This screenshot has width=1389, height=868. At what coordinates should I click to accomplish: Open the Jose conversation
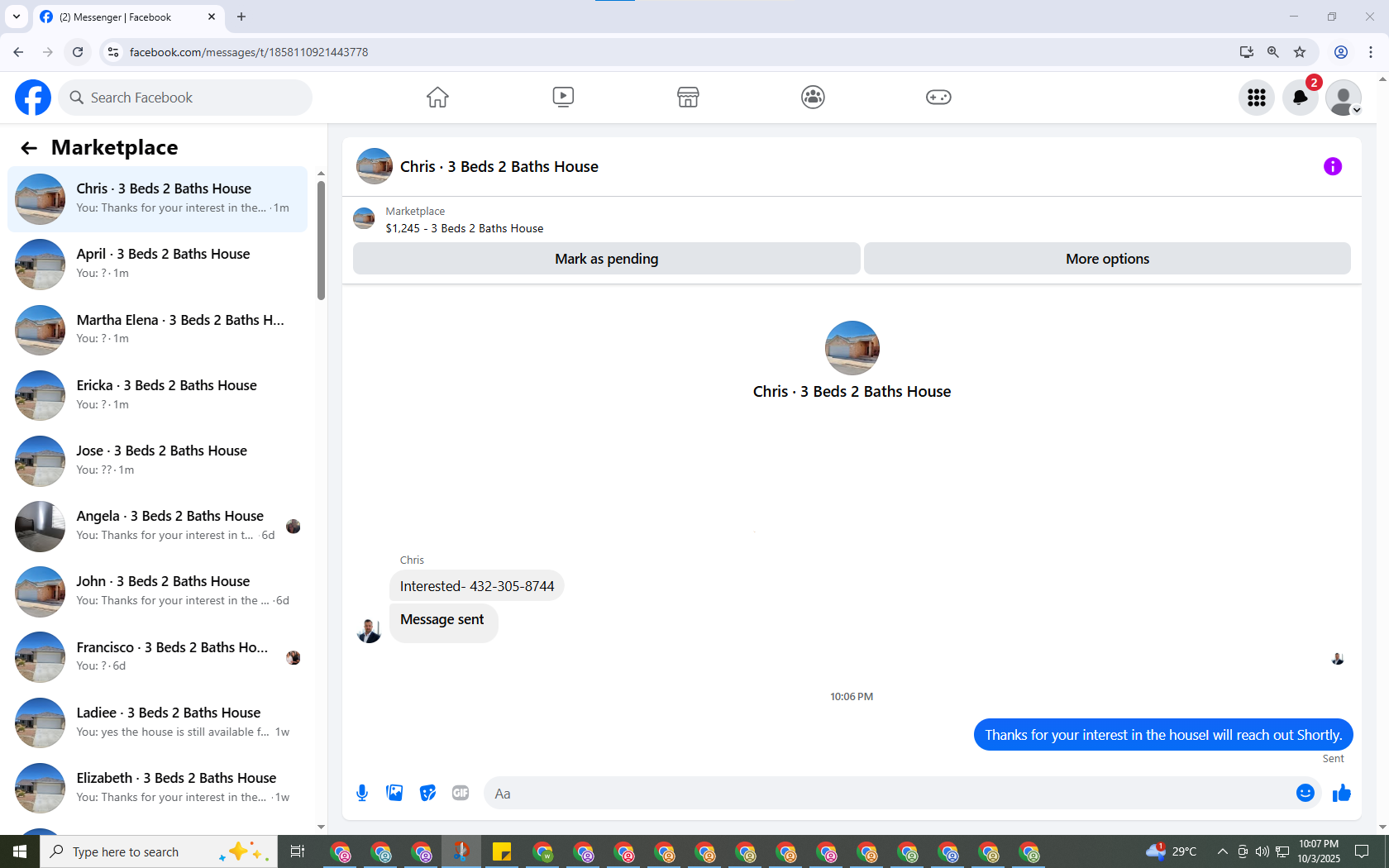(x=157, y=460)
